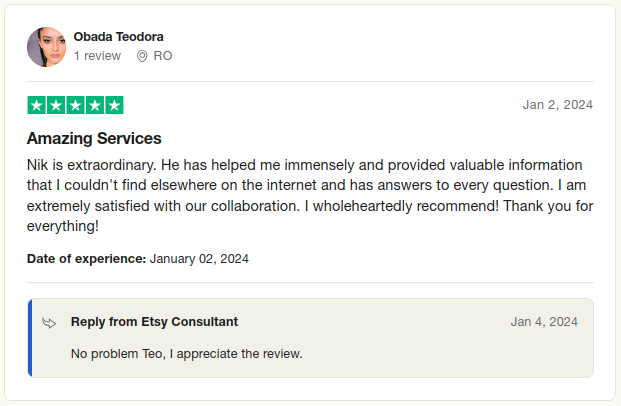Viewport: 621px width, 406px height.
Task: Click the January 02, 2024 experience date
Action: point(199,258)
